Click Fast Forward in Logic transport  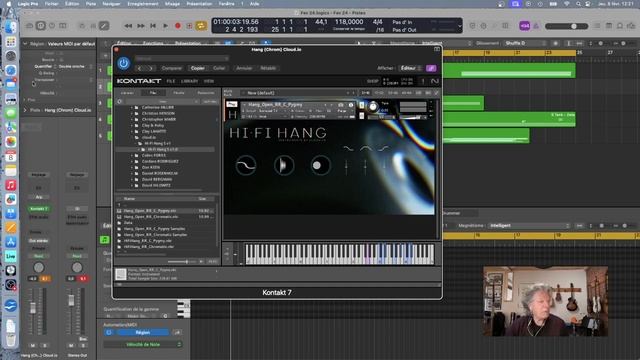[x=141, y=26]
